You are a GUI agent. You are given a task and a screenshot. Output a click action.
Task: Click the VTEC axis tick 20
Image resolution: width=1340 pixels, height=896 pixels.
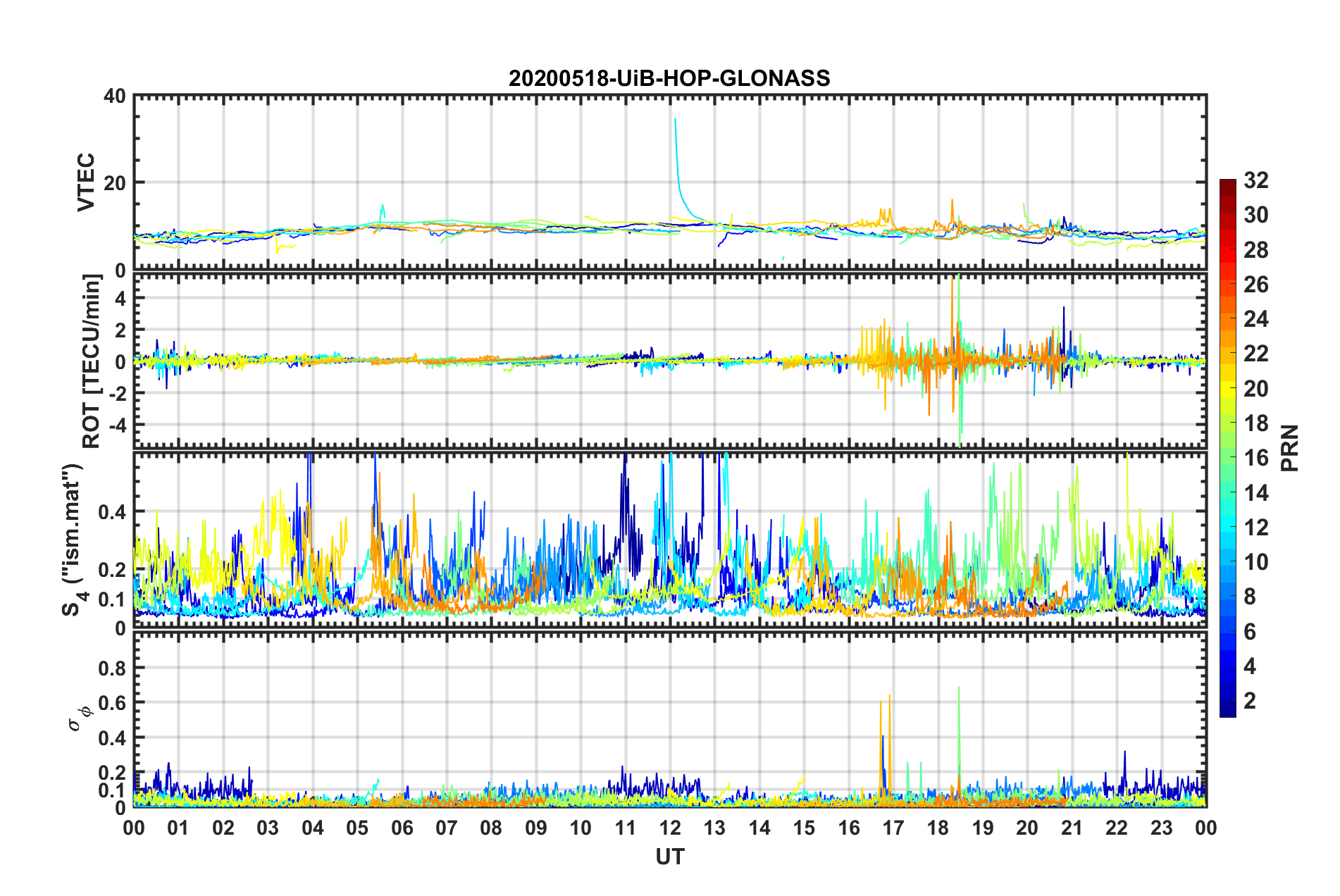tap(114, 182)
